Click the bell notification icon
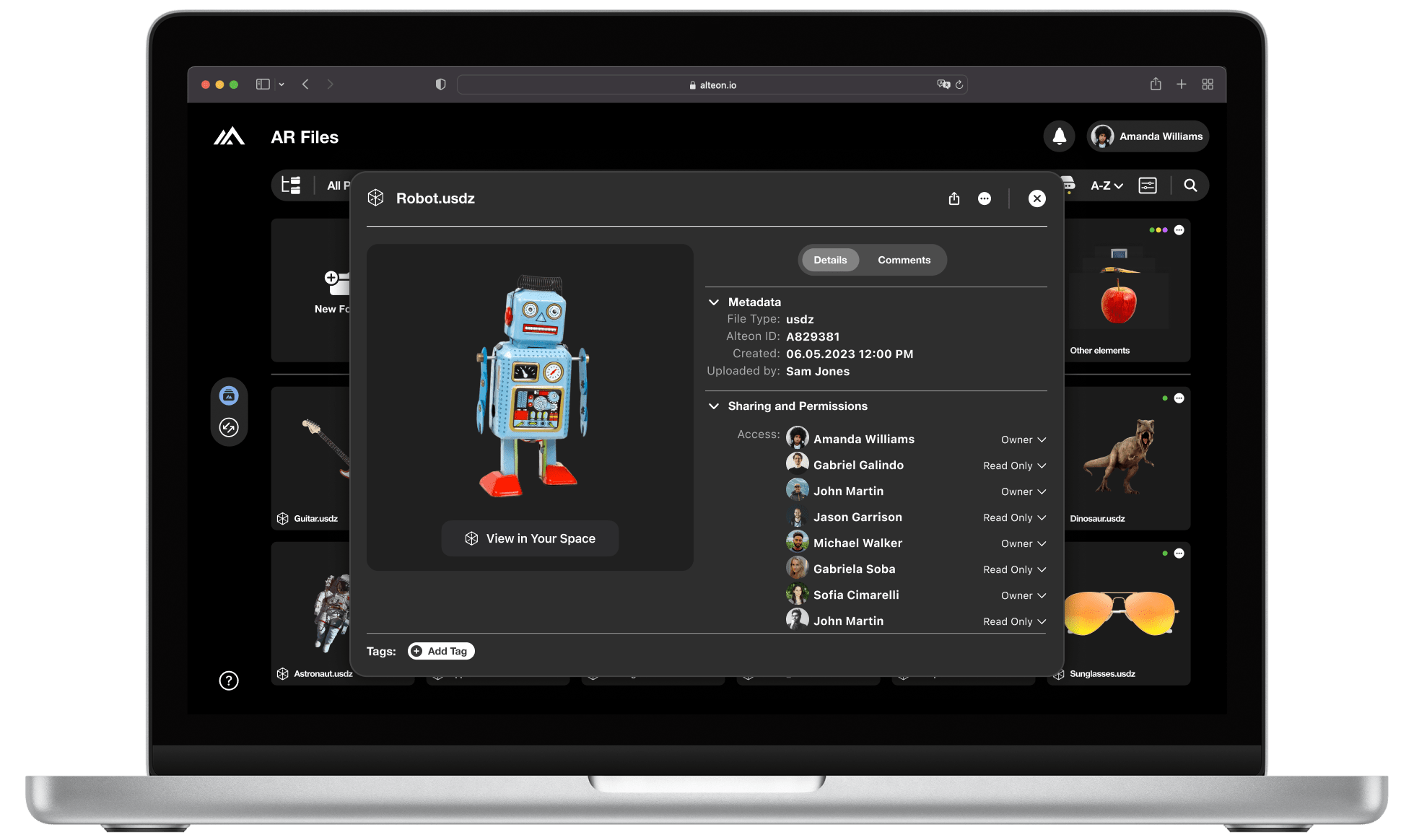 1058,135
